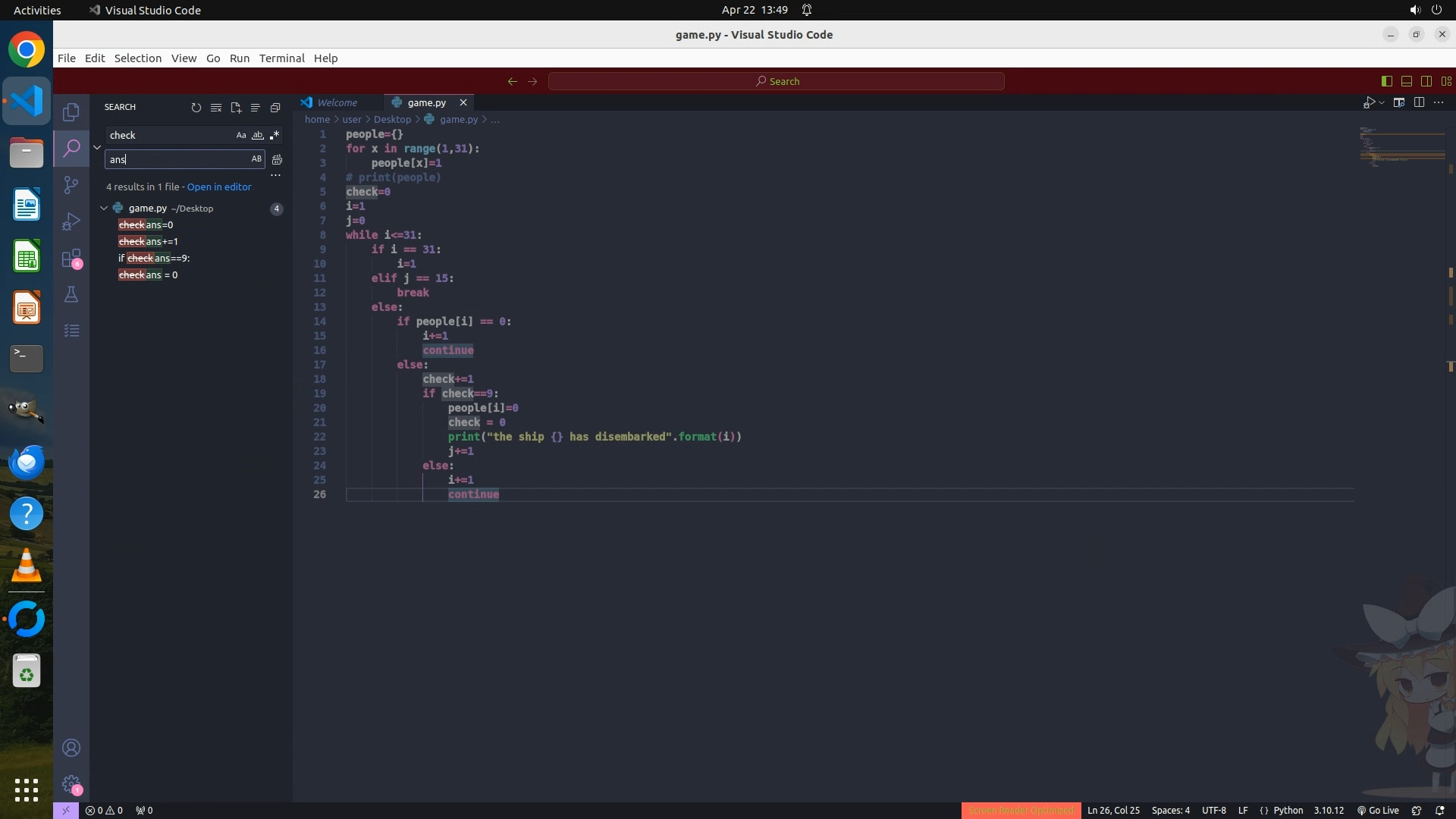Click Replace All icon beside ans field
Image resolution: width=1456 pixels, height=819 pixels.
(277, 159)
